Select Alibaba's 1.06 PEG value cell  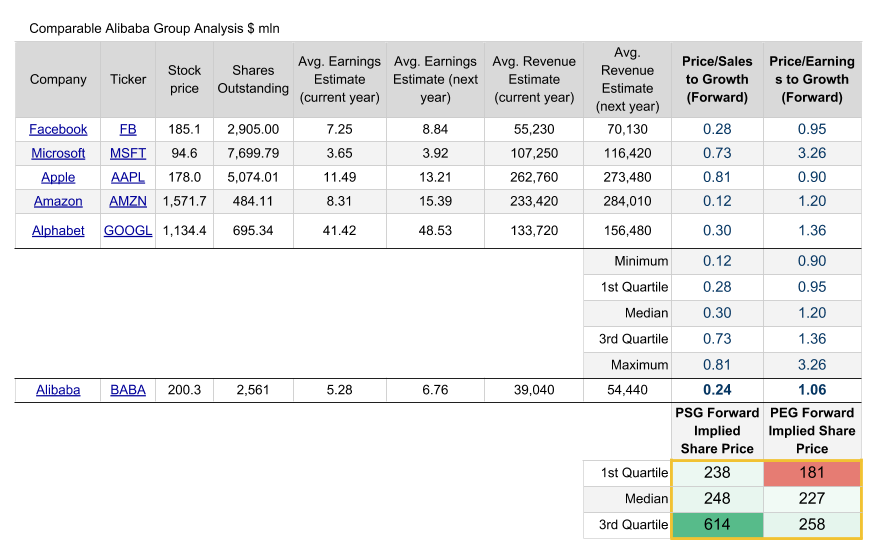(x=811, y=390)
